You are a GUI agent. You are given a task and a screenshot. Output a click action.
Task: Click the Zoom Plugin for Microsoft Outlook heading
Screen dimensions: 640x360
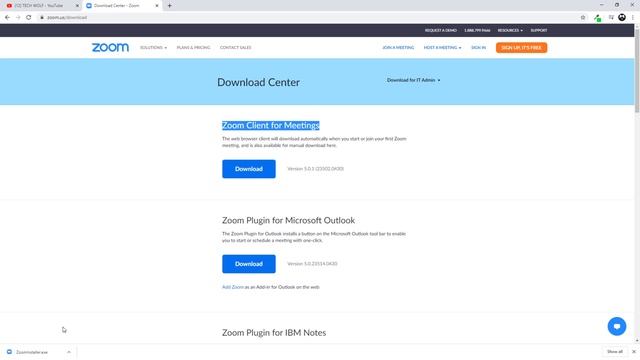(x=288, y=220)
